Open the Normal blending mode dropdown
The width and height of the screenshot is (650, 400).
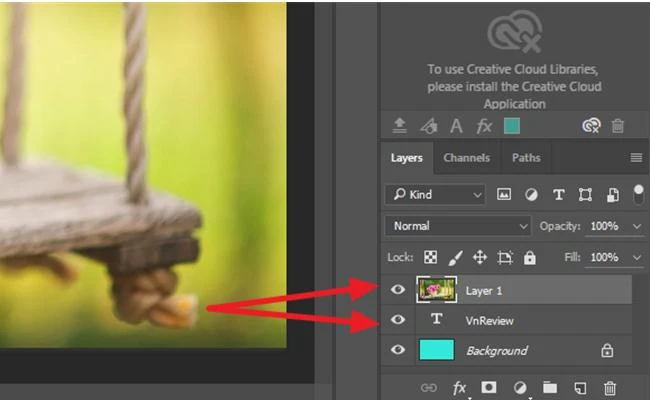458,226
